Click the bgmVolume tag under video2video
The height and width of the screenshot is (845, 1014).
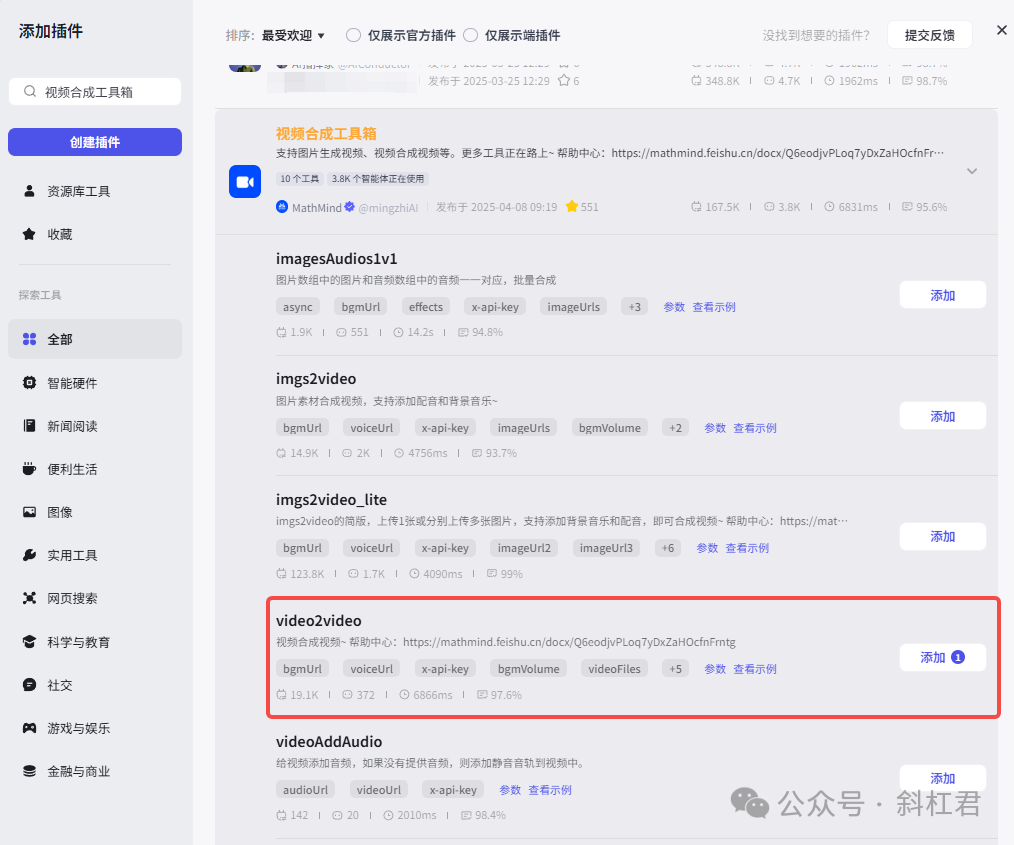point(528,669)
